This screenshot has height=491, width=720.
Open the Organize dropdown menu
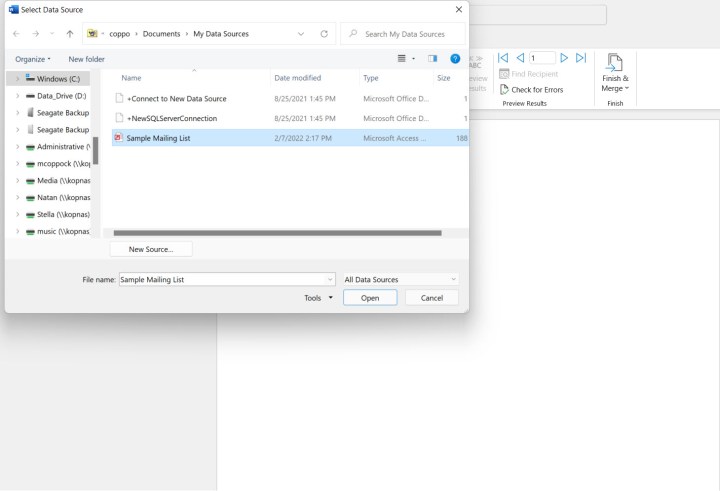34,59
